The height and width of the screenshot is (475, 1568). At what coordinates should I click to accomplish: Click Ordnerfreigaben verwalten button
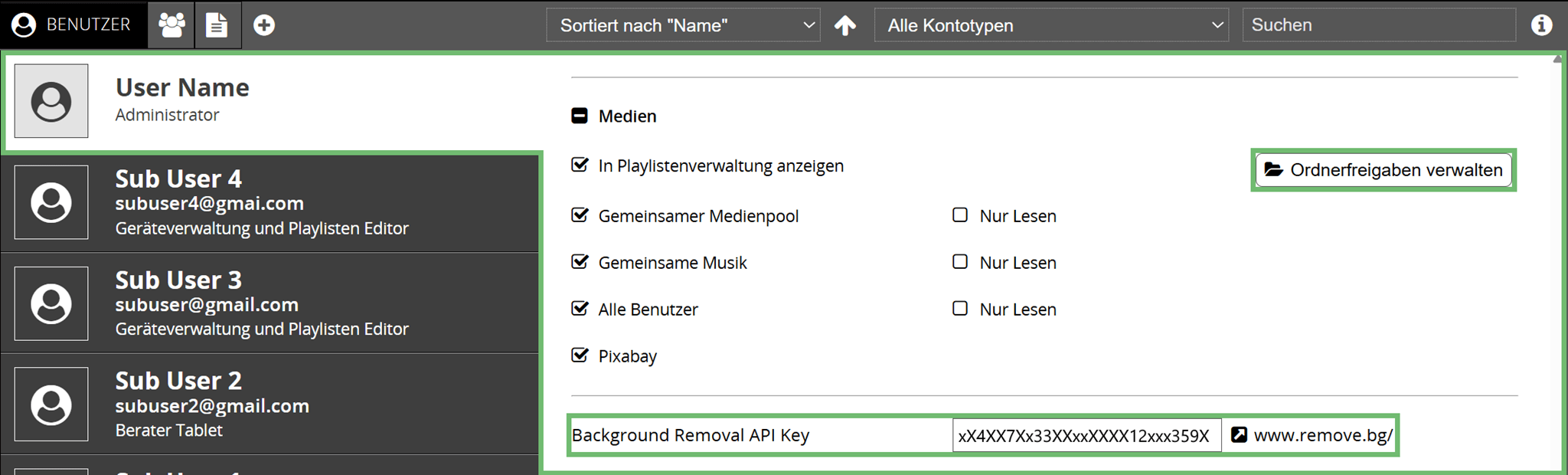(x=1383, y=170)
